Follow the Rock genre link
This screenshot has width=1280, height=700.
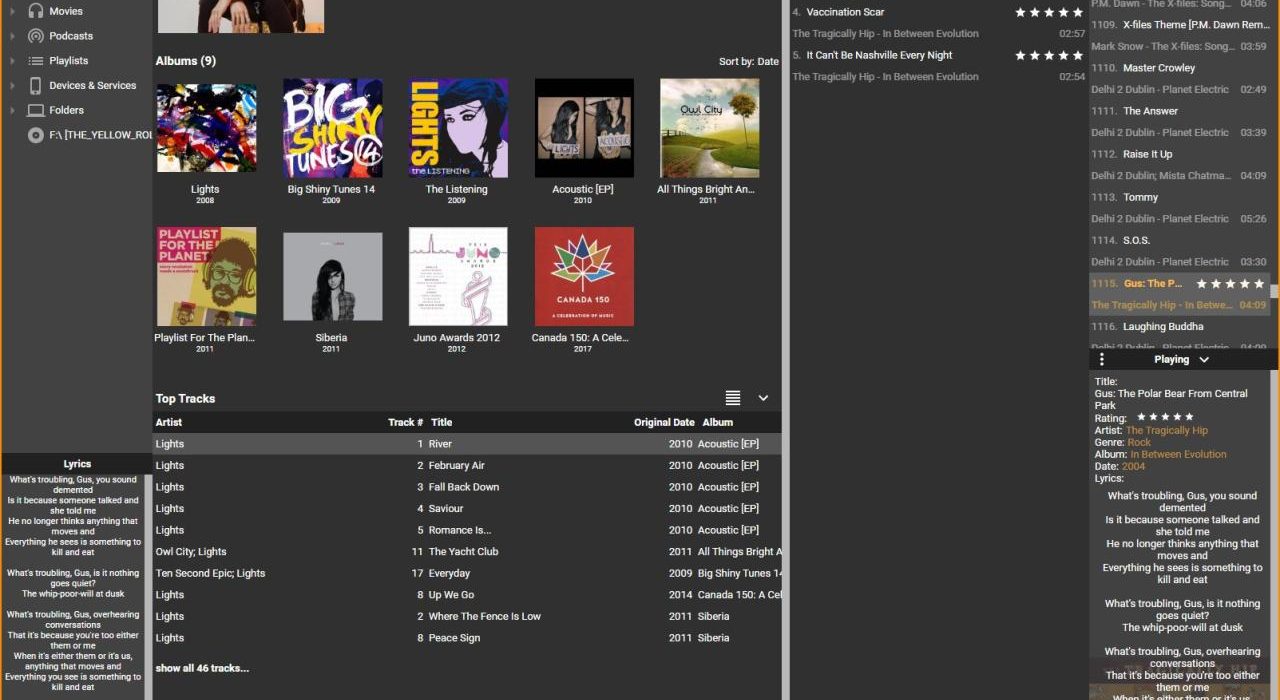1139,442
